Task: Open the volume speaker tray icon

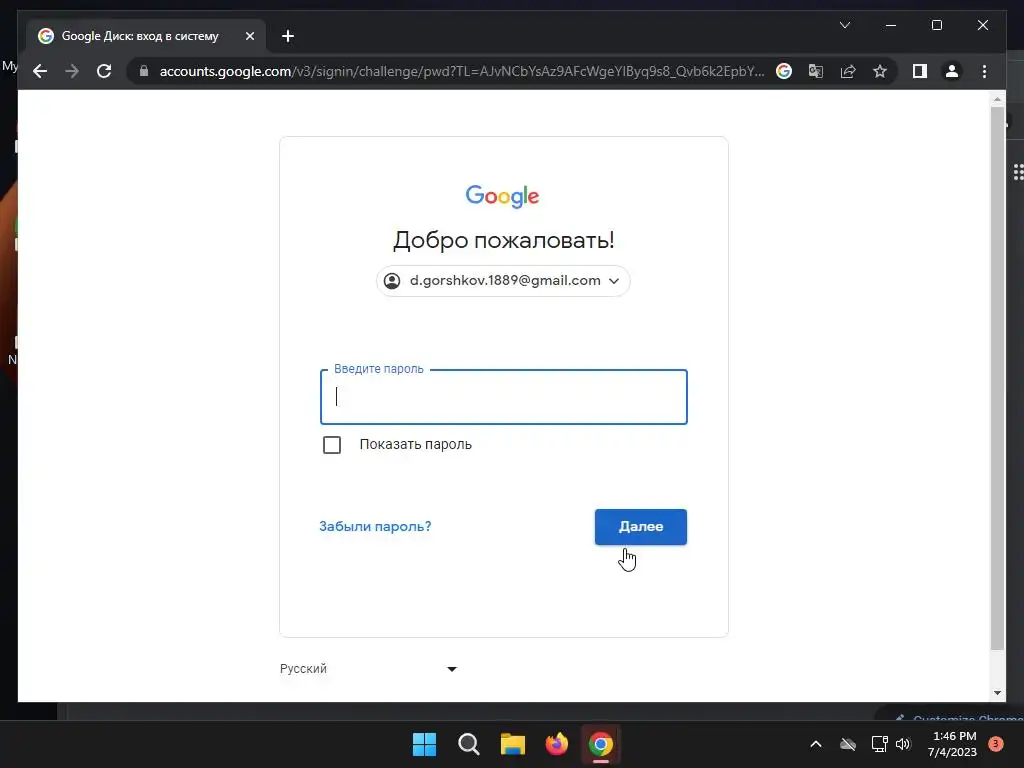Action: [903, 744]
